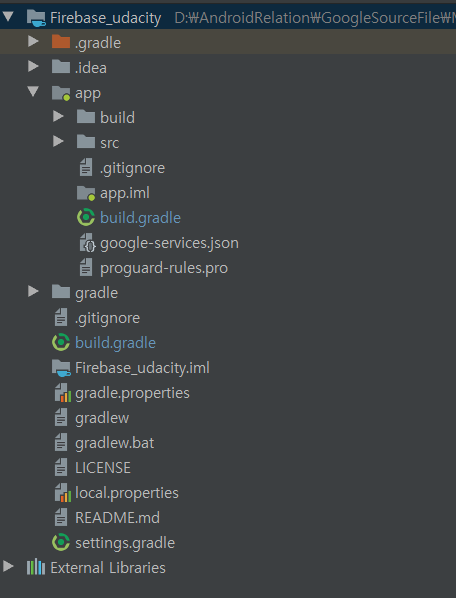Screen dimensions: 456x598
Task: Click the orange .gradle folder icon
Action: tap(61, 42)
